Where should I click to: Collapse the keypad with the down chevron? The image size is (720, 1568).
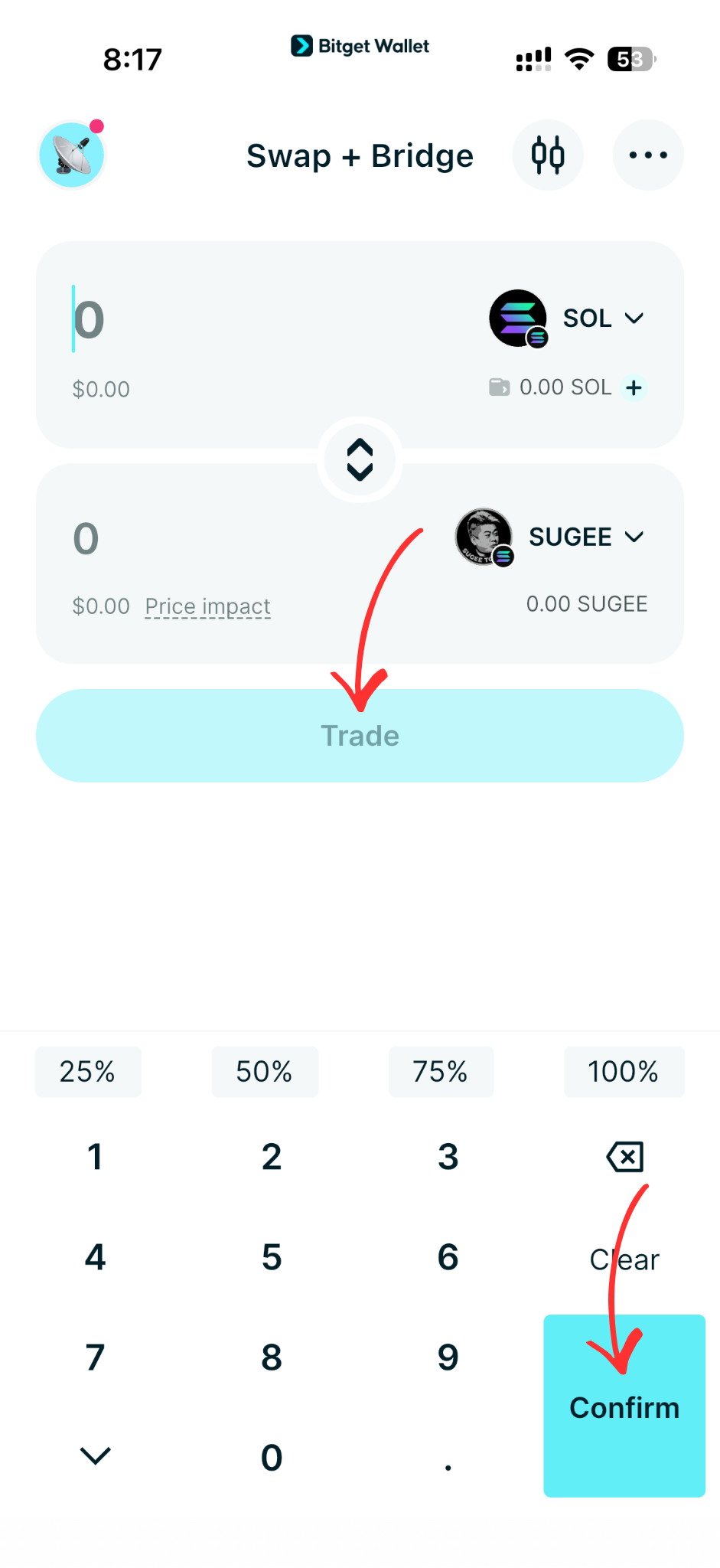tap(94, 1455)
